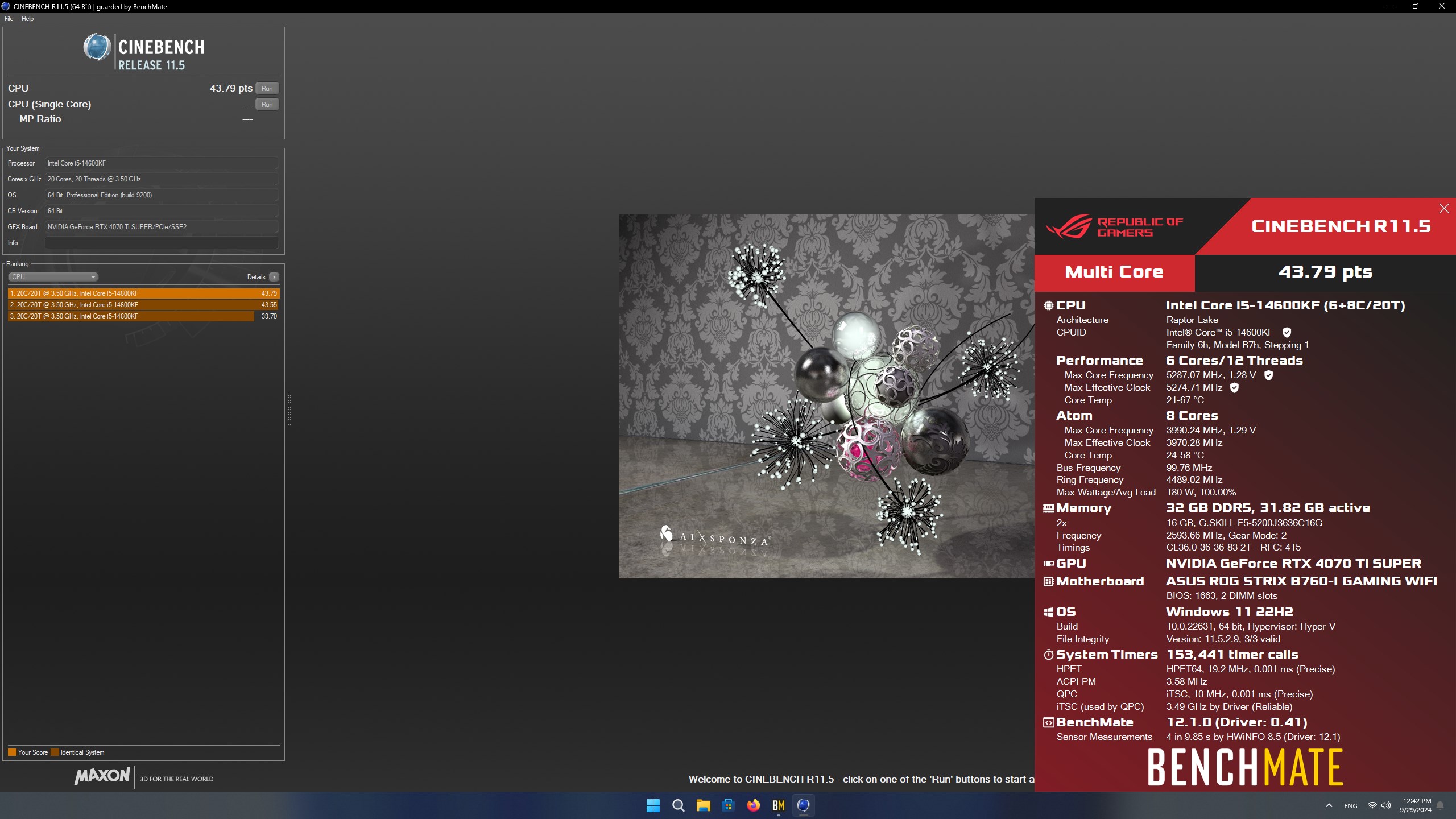Click the Info input field
The width and height of the screenshot is (1456, 819).
(x=162, y=243)
